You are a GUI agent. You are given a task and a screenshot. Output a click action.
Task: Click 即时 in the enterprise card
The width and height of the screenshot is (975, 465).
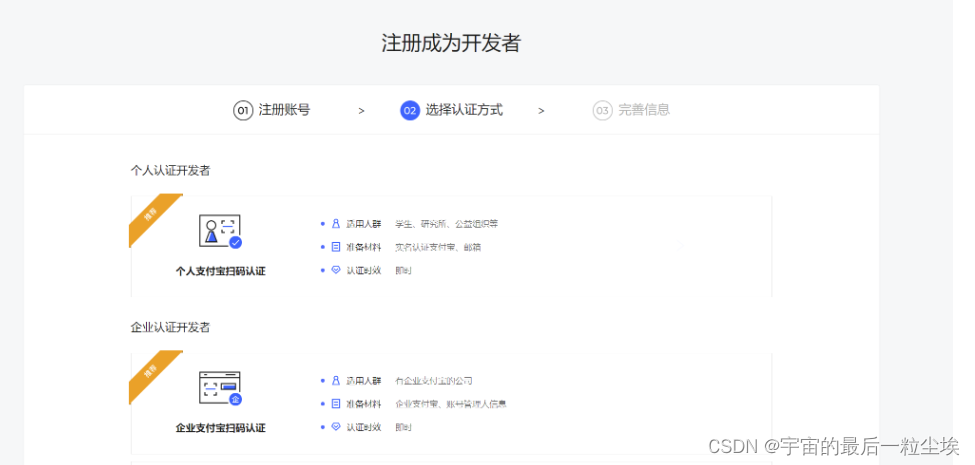pos(403,427)
